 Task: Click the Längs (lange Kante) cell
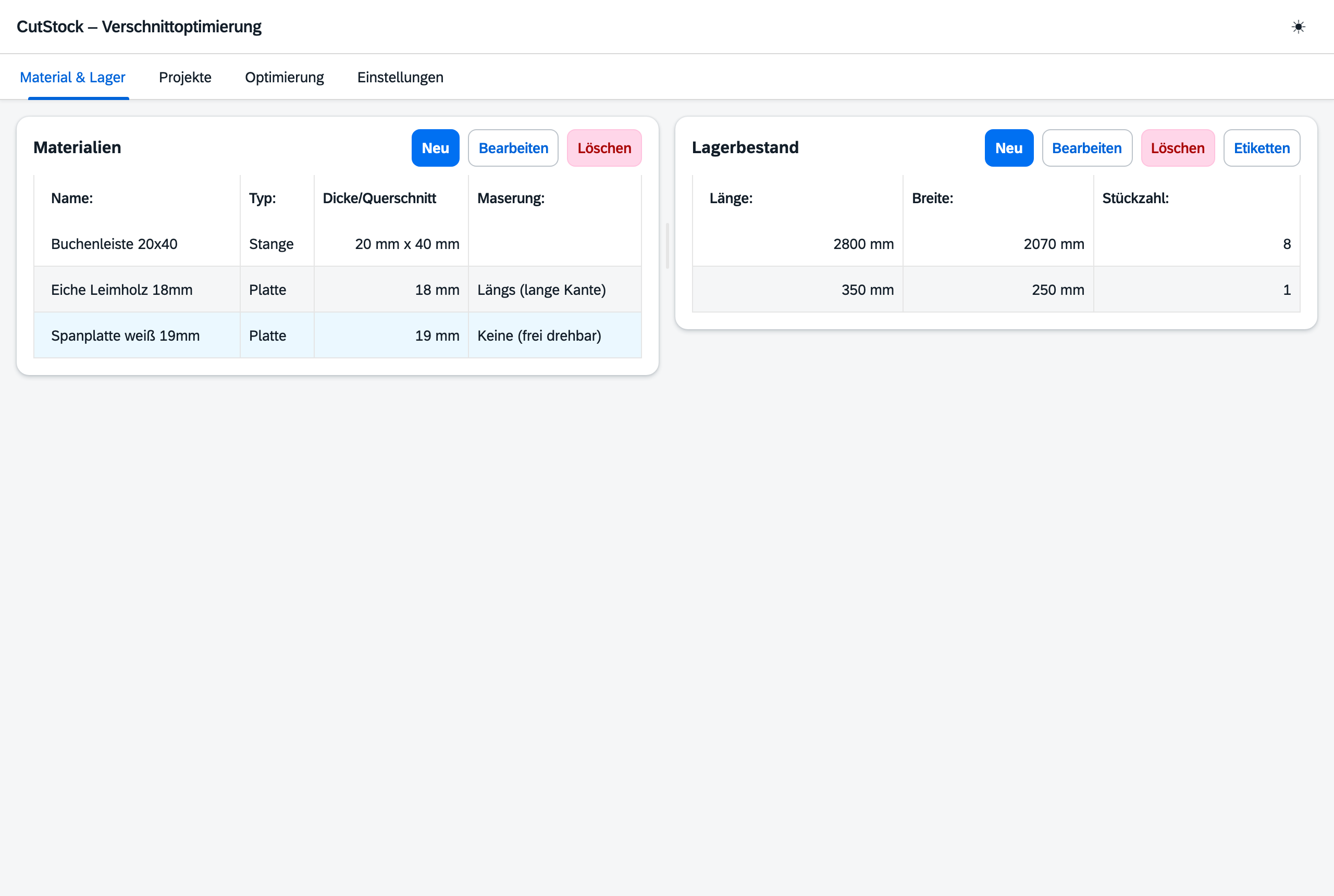point(554,290)
